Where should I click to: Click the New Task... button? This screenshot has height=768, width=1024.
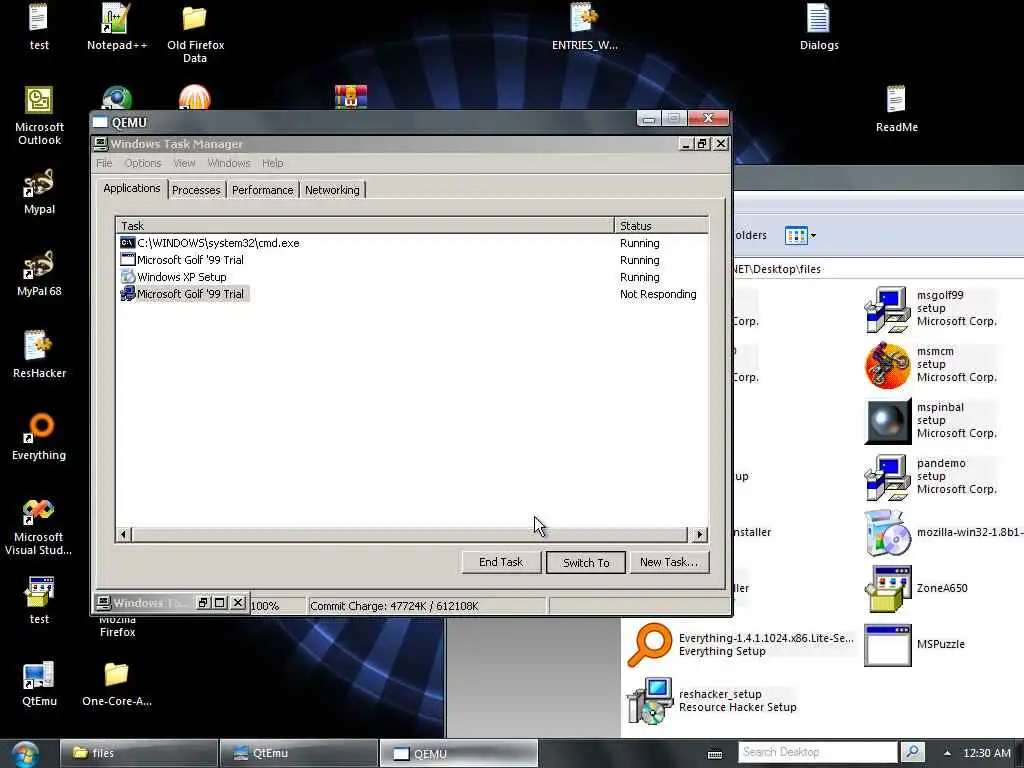[x=669, y=562]
